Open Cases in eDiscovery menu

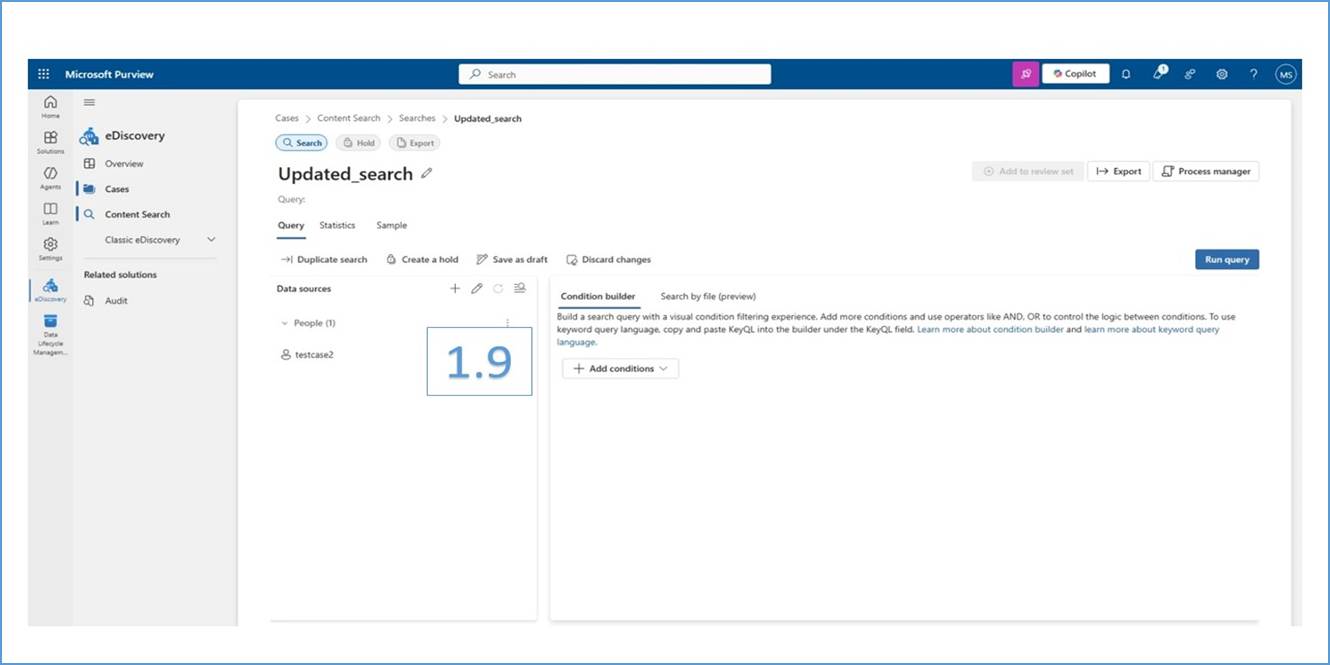point(117,189)
